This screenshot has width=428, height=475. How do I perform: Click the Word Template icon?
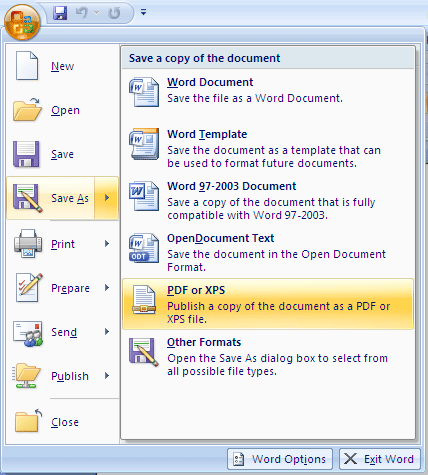144,144
